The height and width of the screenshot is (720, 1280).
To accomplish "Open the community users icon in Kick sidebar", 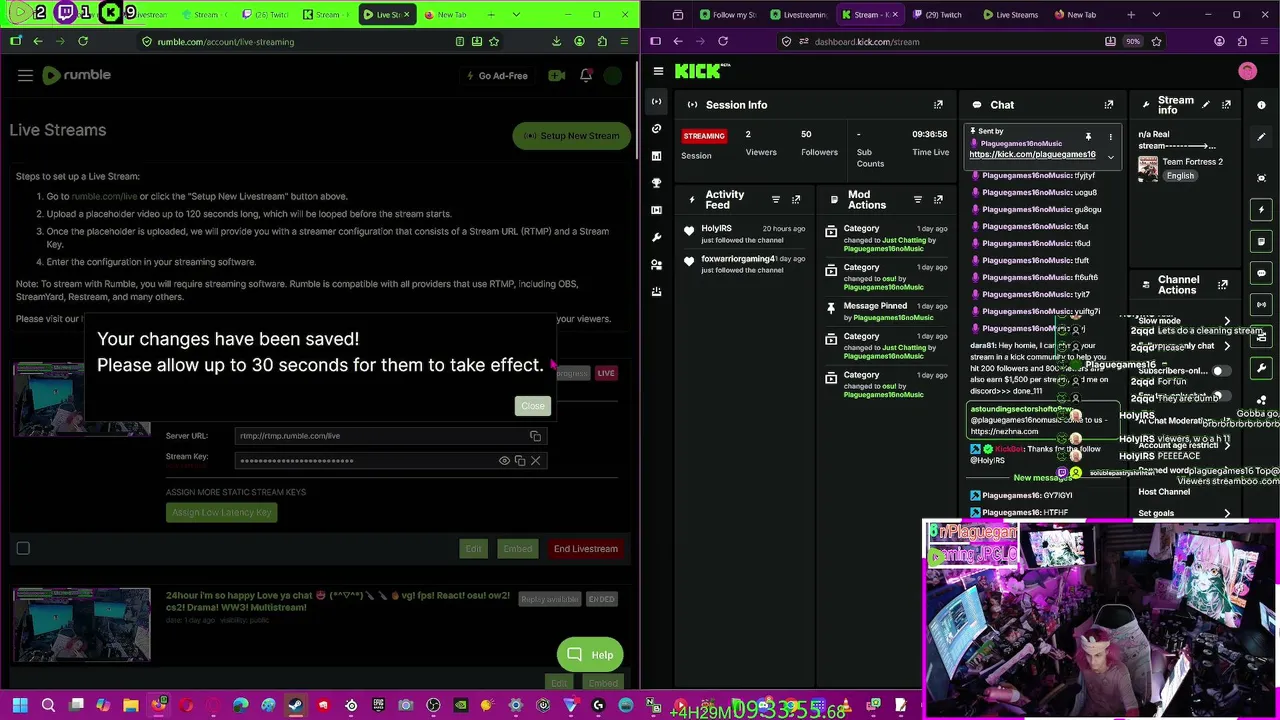I will (x=656, y=264).
